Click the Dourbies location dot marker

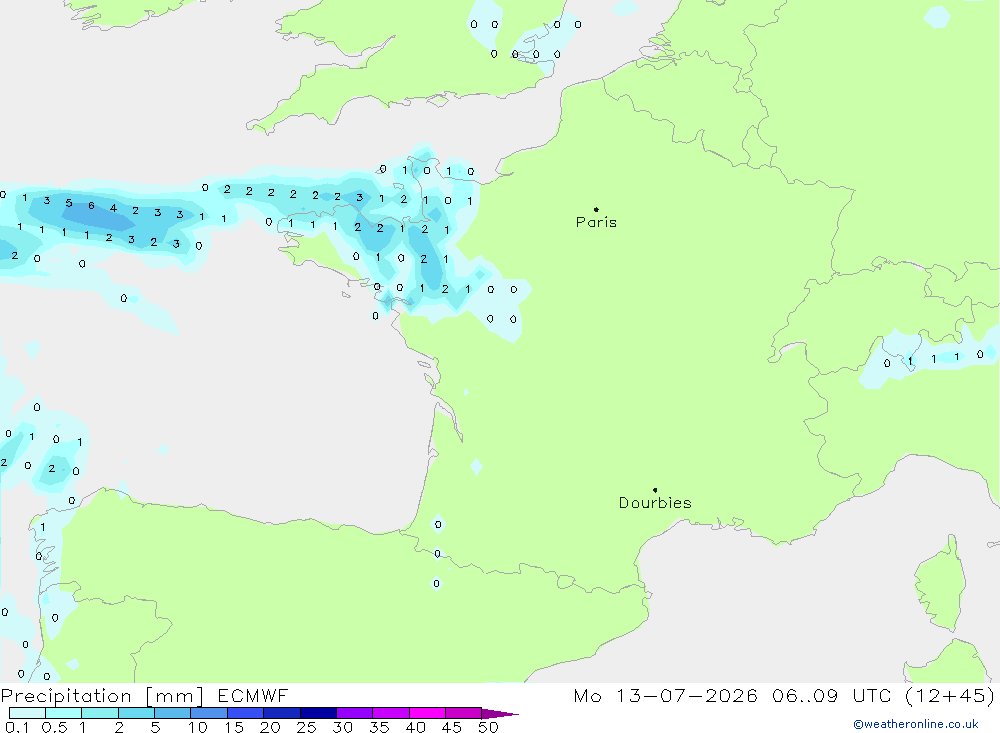pyautogui.click(x=655, y=490)
